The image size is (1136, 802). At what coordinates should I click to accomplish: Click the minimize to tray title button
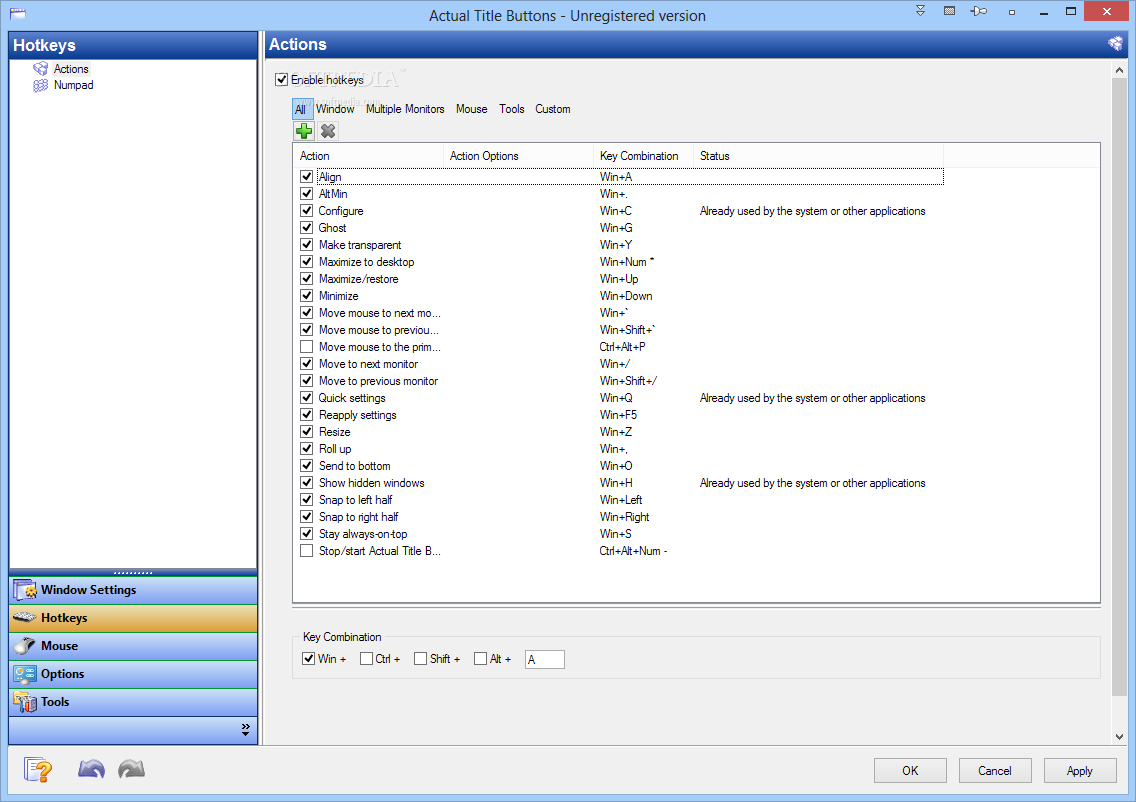pos(949,11)
